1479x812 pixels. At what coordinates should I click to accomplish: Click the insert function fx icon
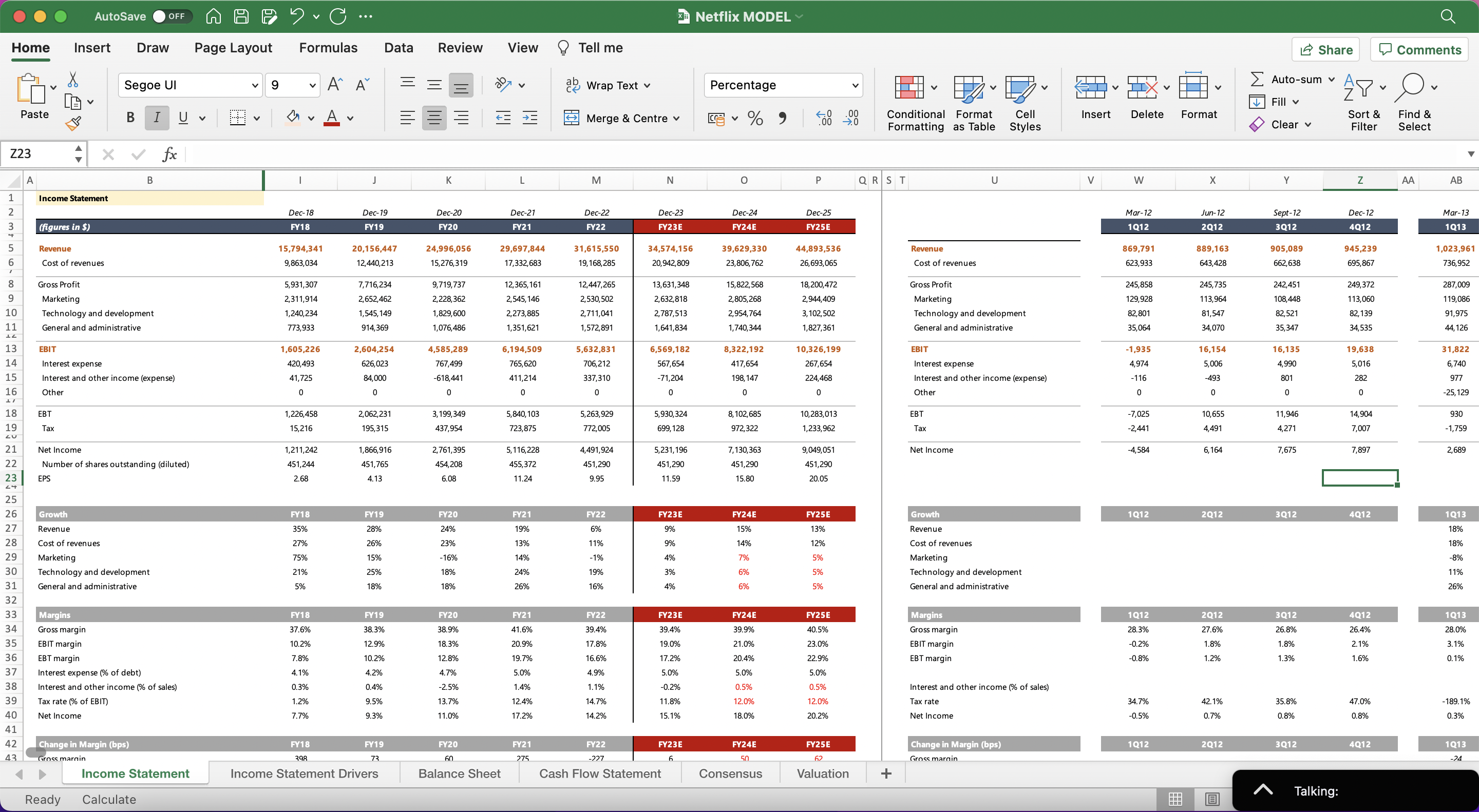coord(169,154)
